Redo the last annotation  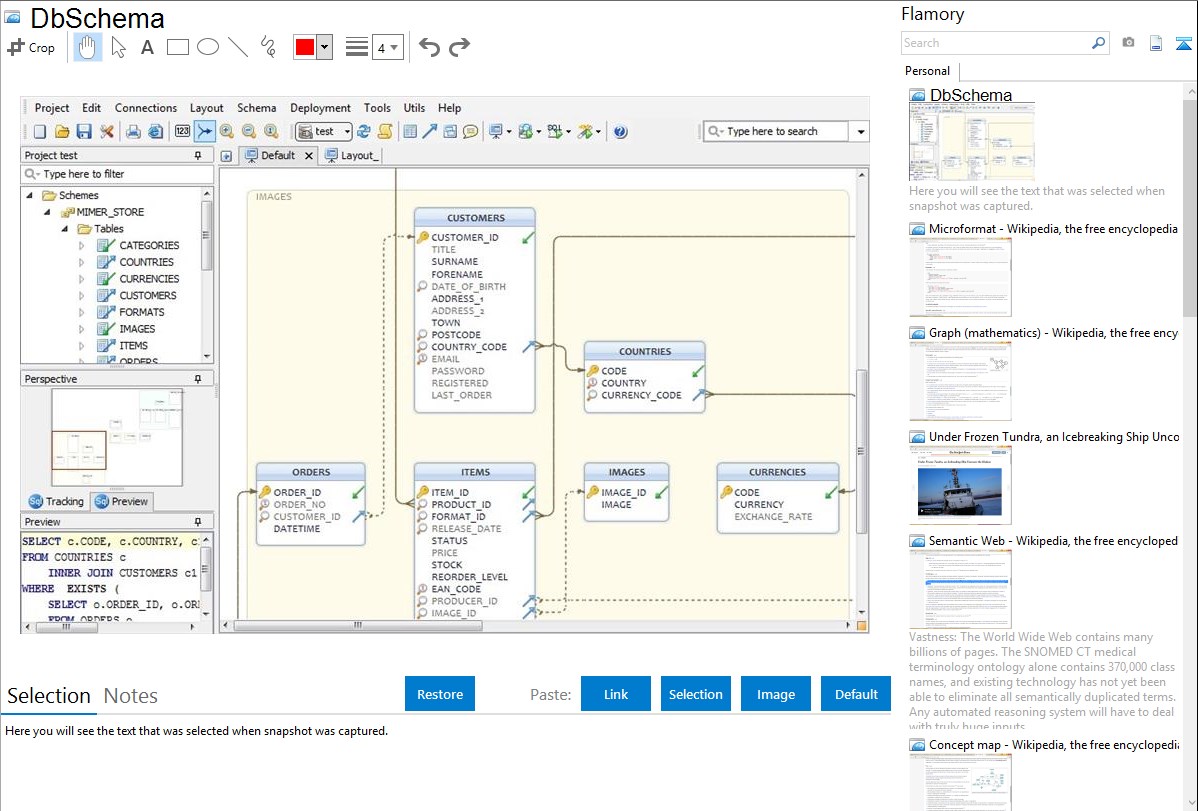pos(459,47)
